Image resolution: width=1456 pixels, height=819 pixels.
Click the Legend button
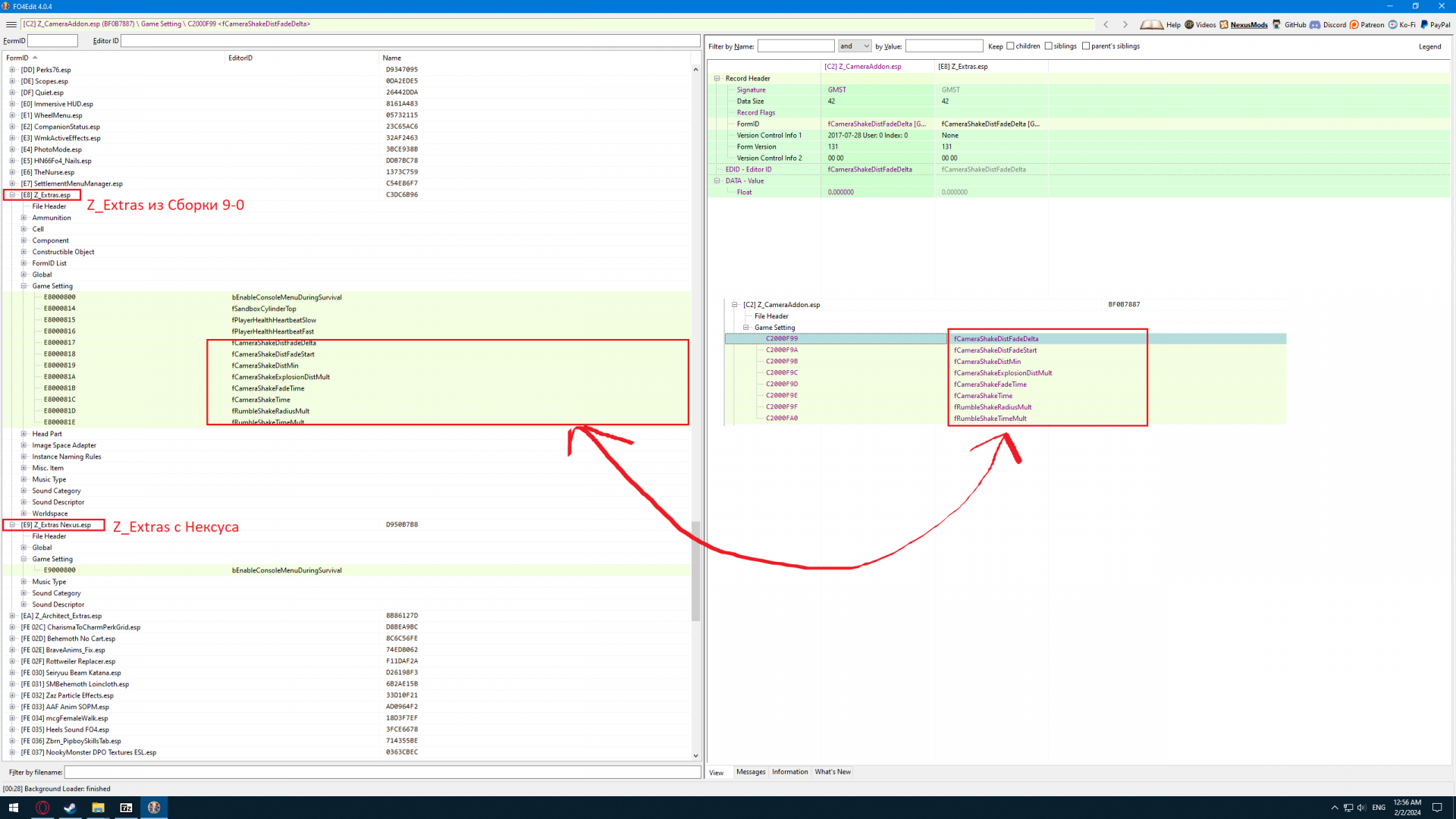click(1429, 47)
